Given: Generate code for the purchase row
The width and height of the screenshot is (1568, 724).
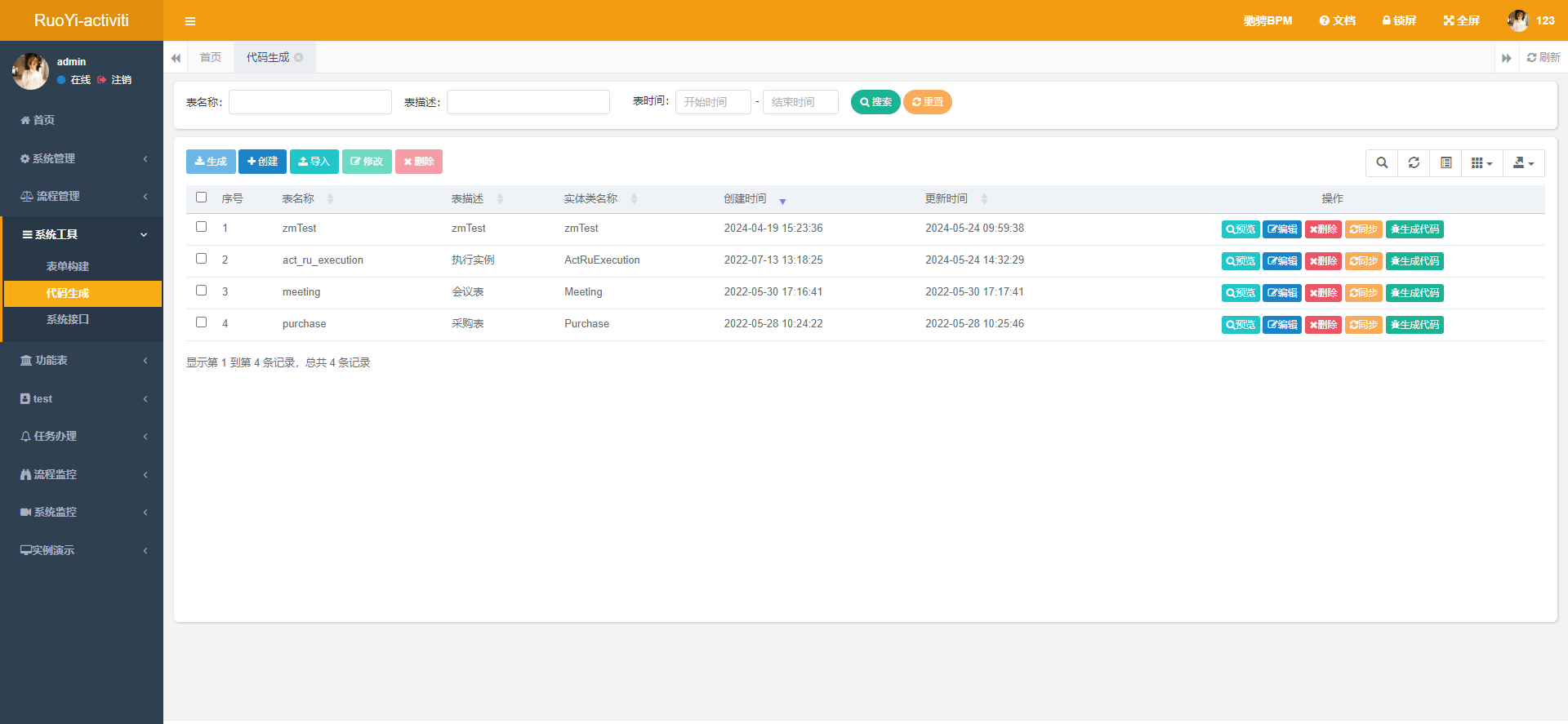Looking at the screenshot, I should 1414,325.
